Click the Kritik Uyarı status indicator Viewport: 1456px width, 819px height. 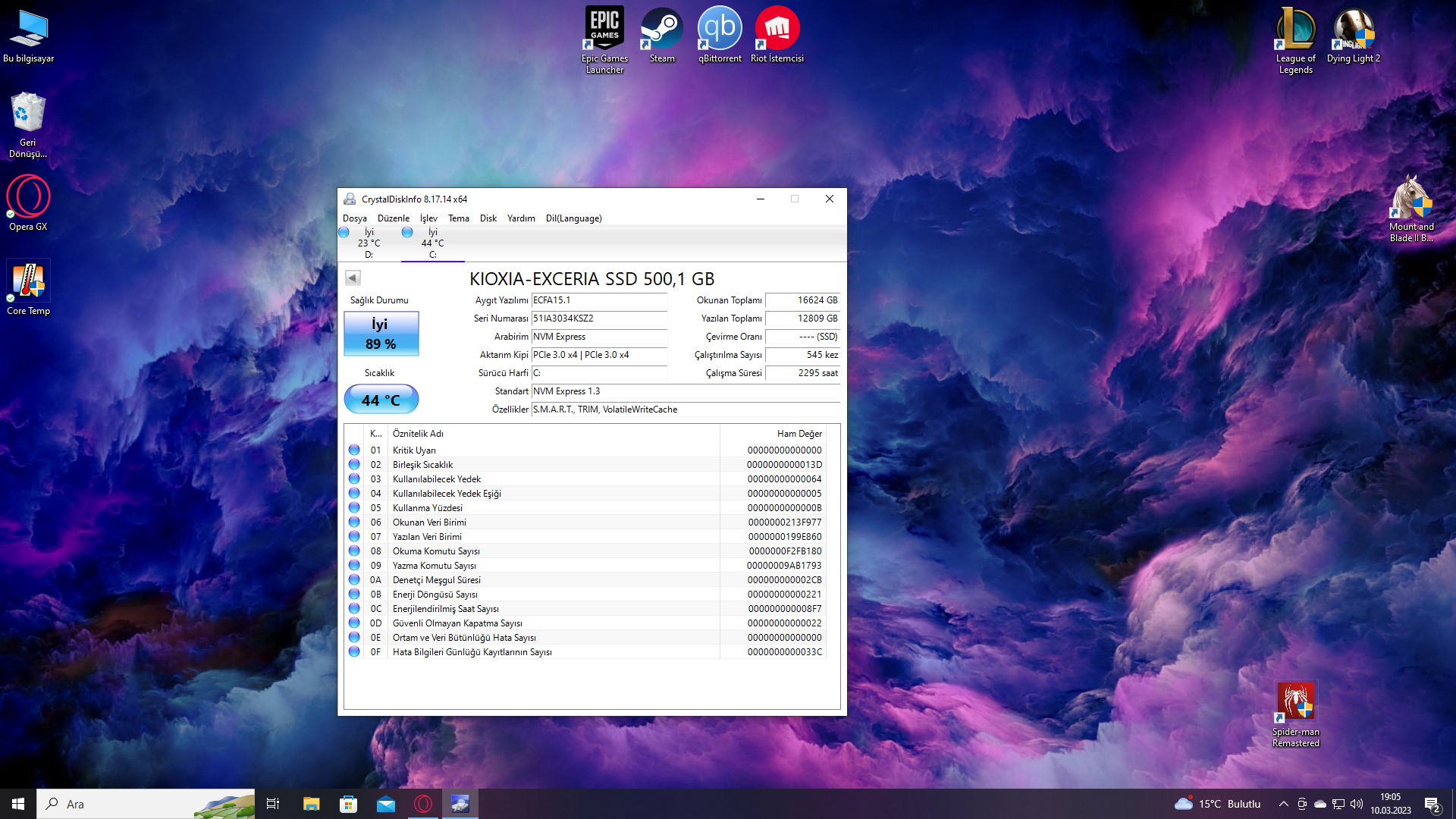click(354, 450)
